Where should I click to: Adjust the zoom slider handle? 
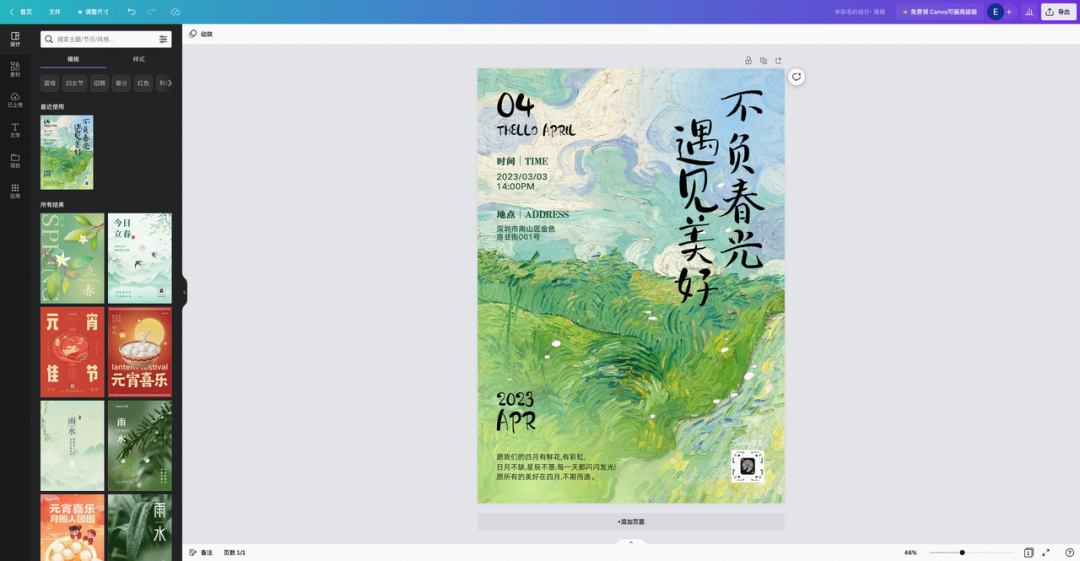coord(962,552)
